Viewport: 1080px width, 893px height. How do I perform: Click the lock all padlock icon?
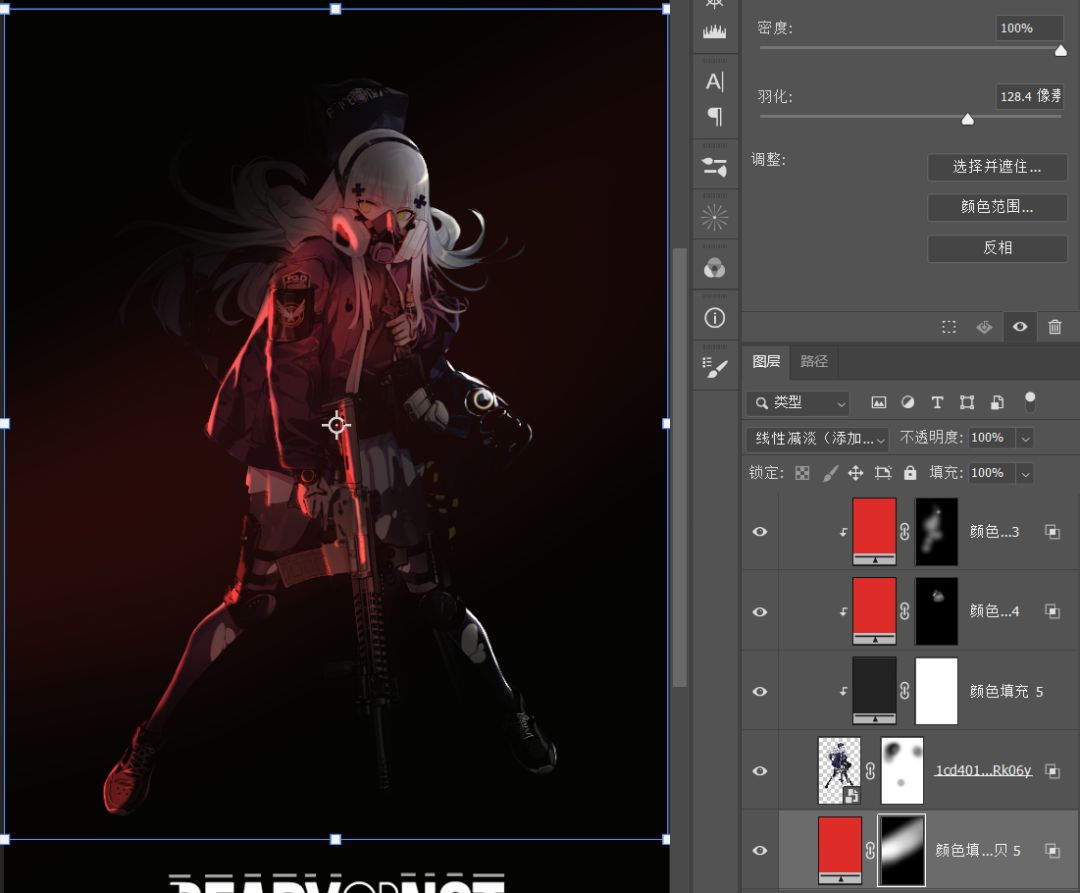point(910,473)
